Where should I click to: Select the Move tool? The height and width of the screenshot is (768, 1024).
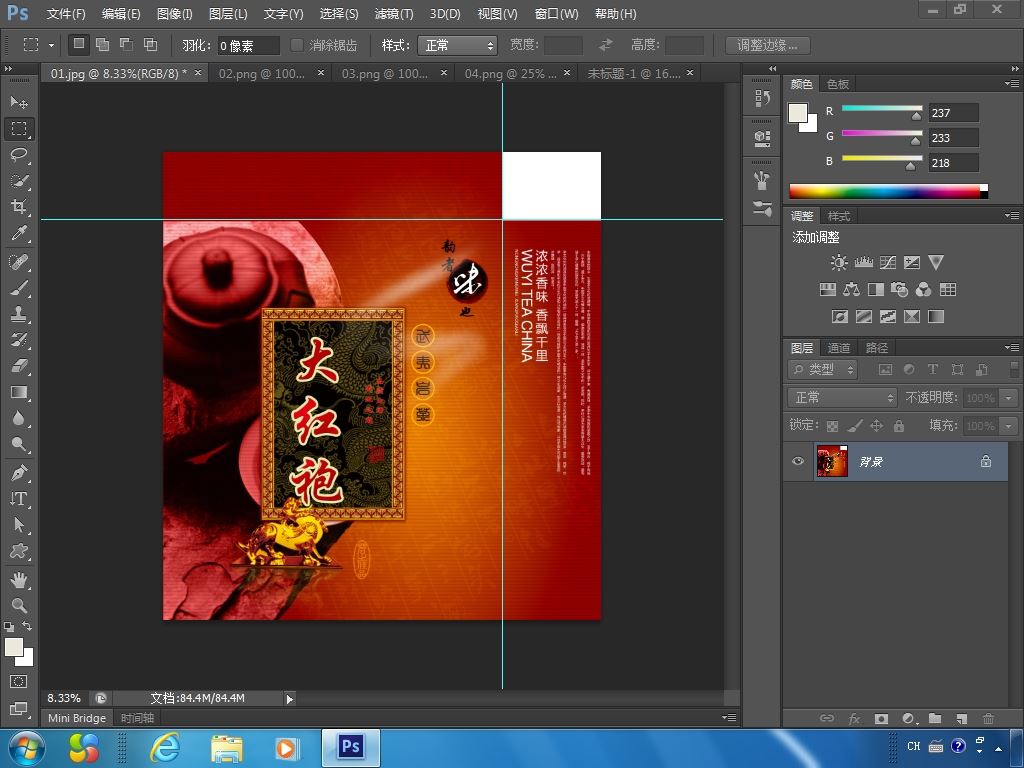tap(19, 102)
